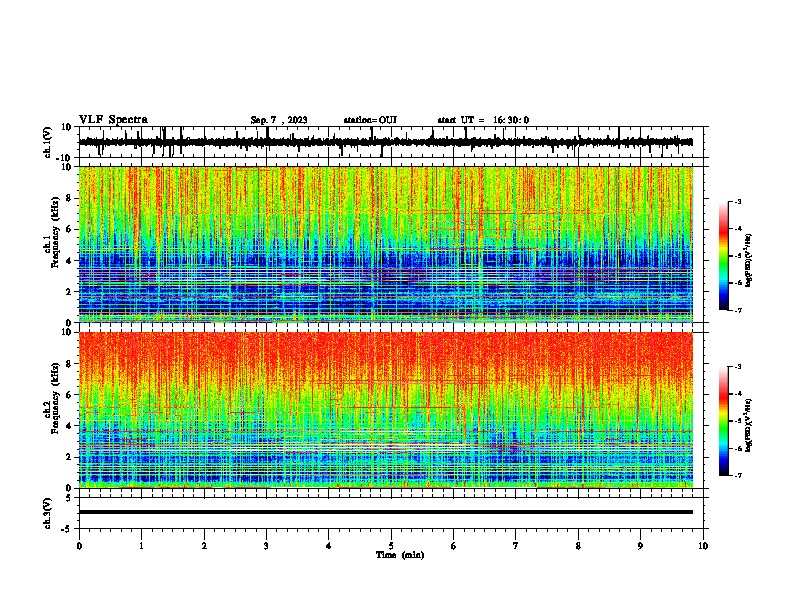Click the ch.3 flat black trace
The width and height of the screenshot is (792, 612).
click(x=386, y=512)
